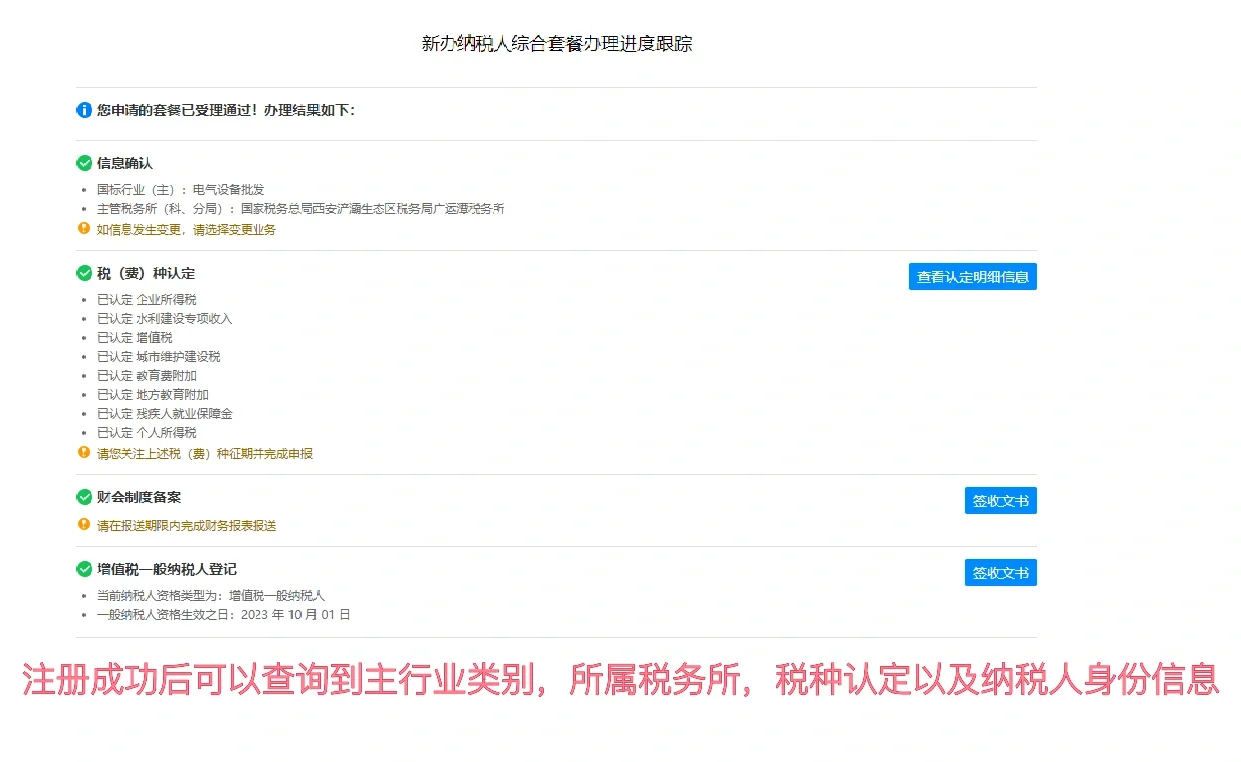Click the green checkmark beside 信息确认

point(84,163)
